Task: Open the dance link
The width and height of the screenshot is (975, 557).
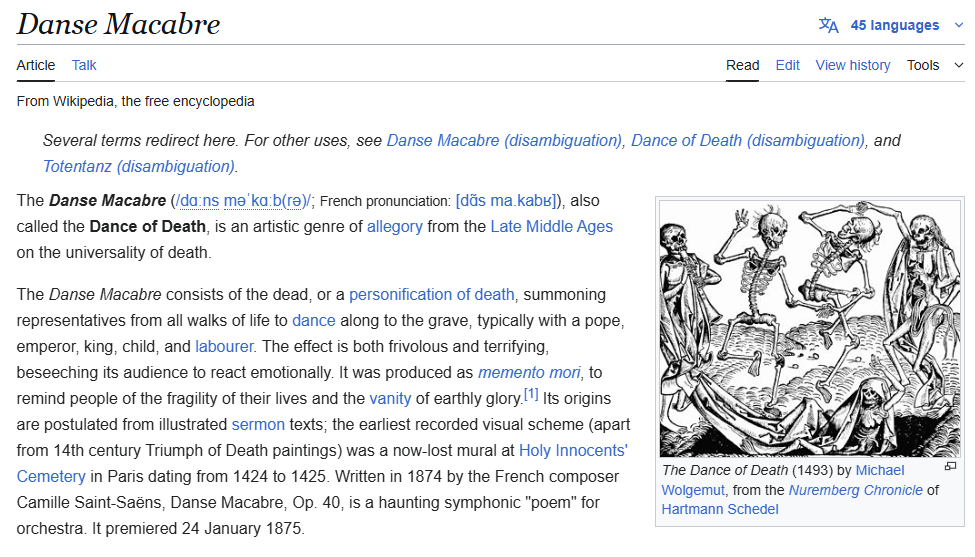Action: [x=314, y=321]
